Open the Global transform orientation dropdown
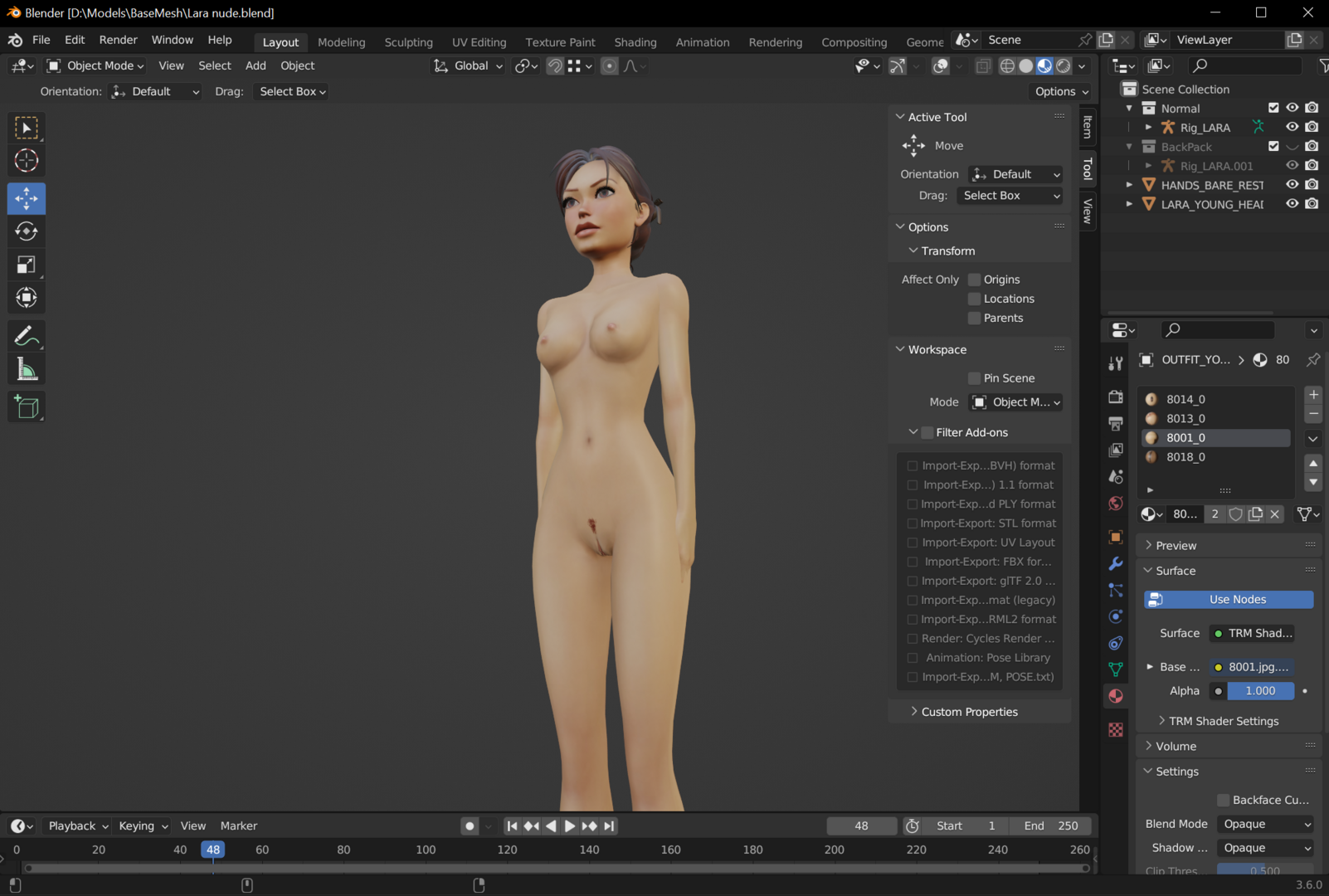 coord(468,66)
